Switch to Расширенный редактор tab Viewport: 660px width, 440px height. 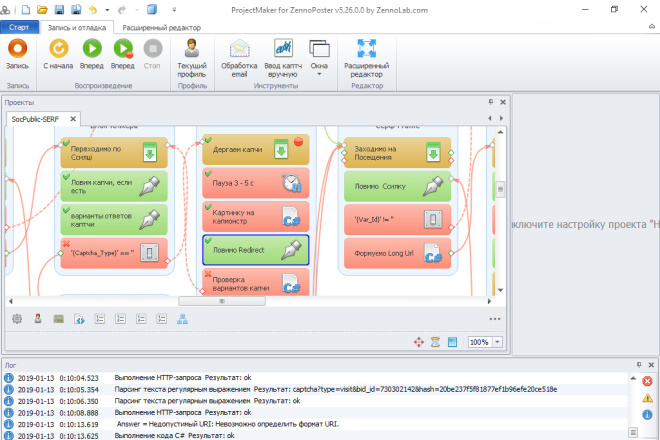tap(162, 28)
